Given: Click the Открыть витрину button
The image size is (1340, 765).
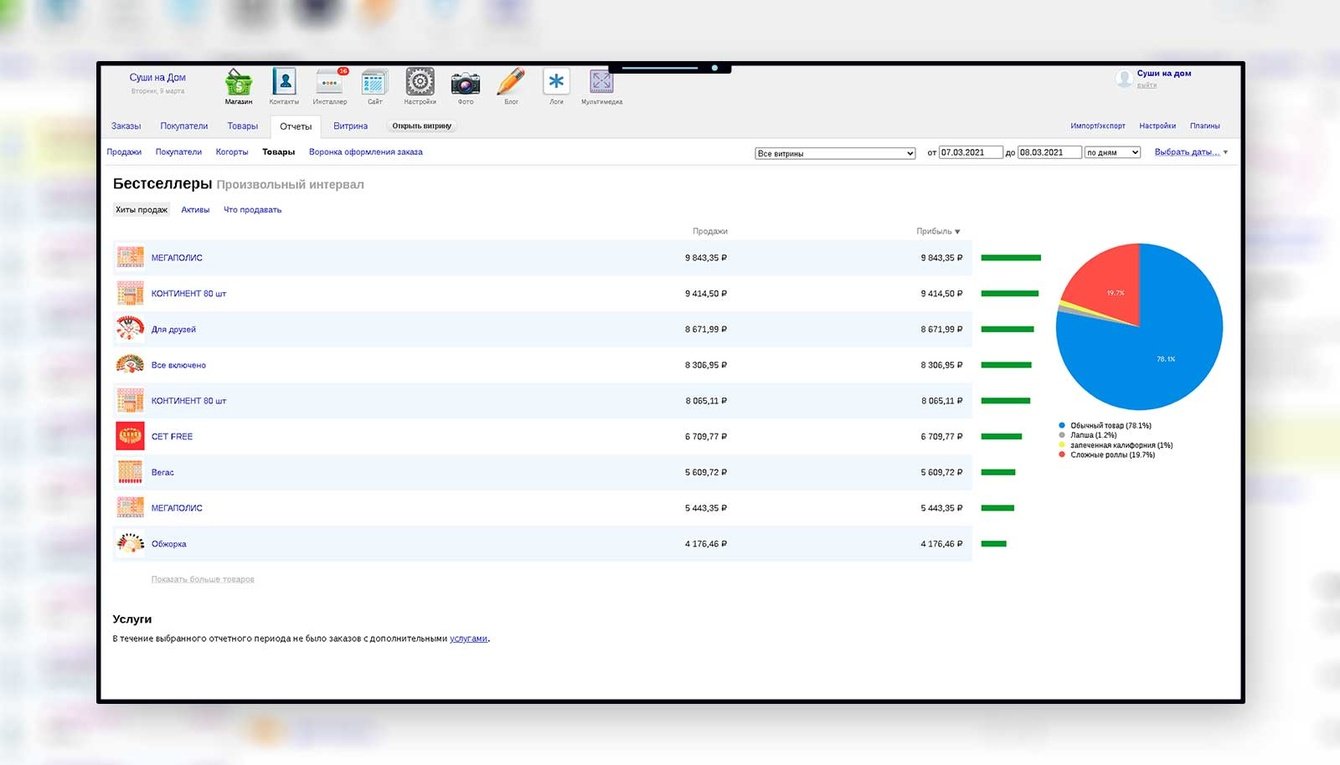Looking at the screenshot, I should click(x=422, y=126).
